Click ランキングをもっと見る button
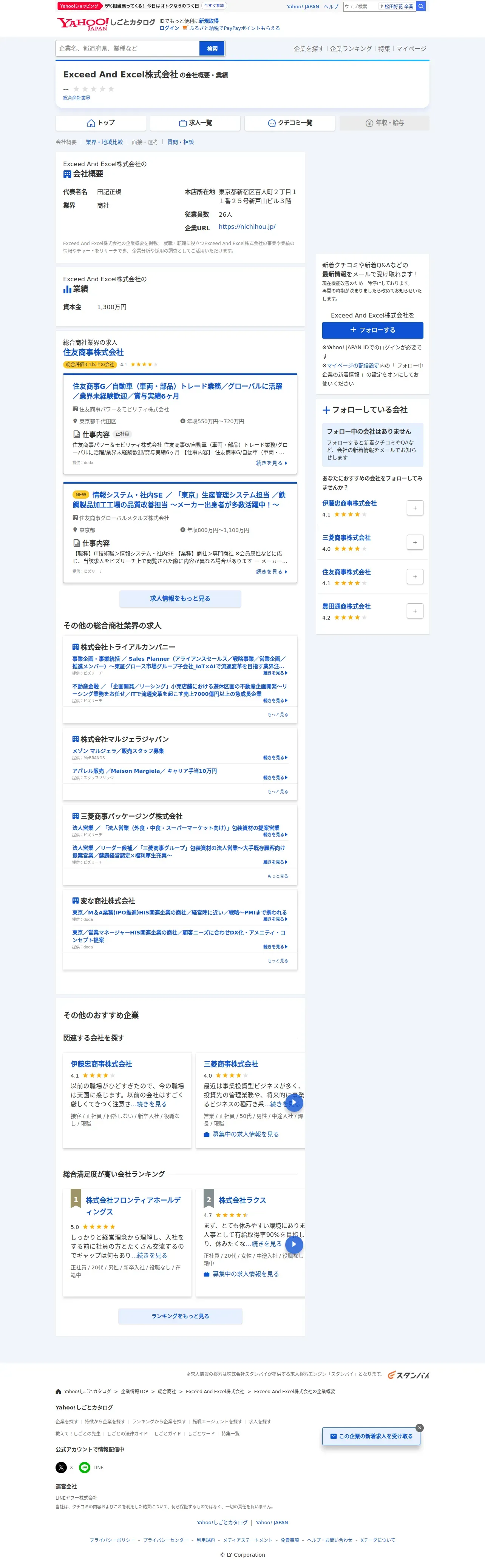The width and height of the screenshot is (485, 1568). pos(180,1316)
